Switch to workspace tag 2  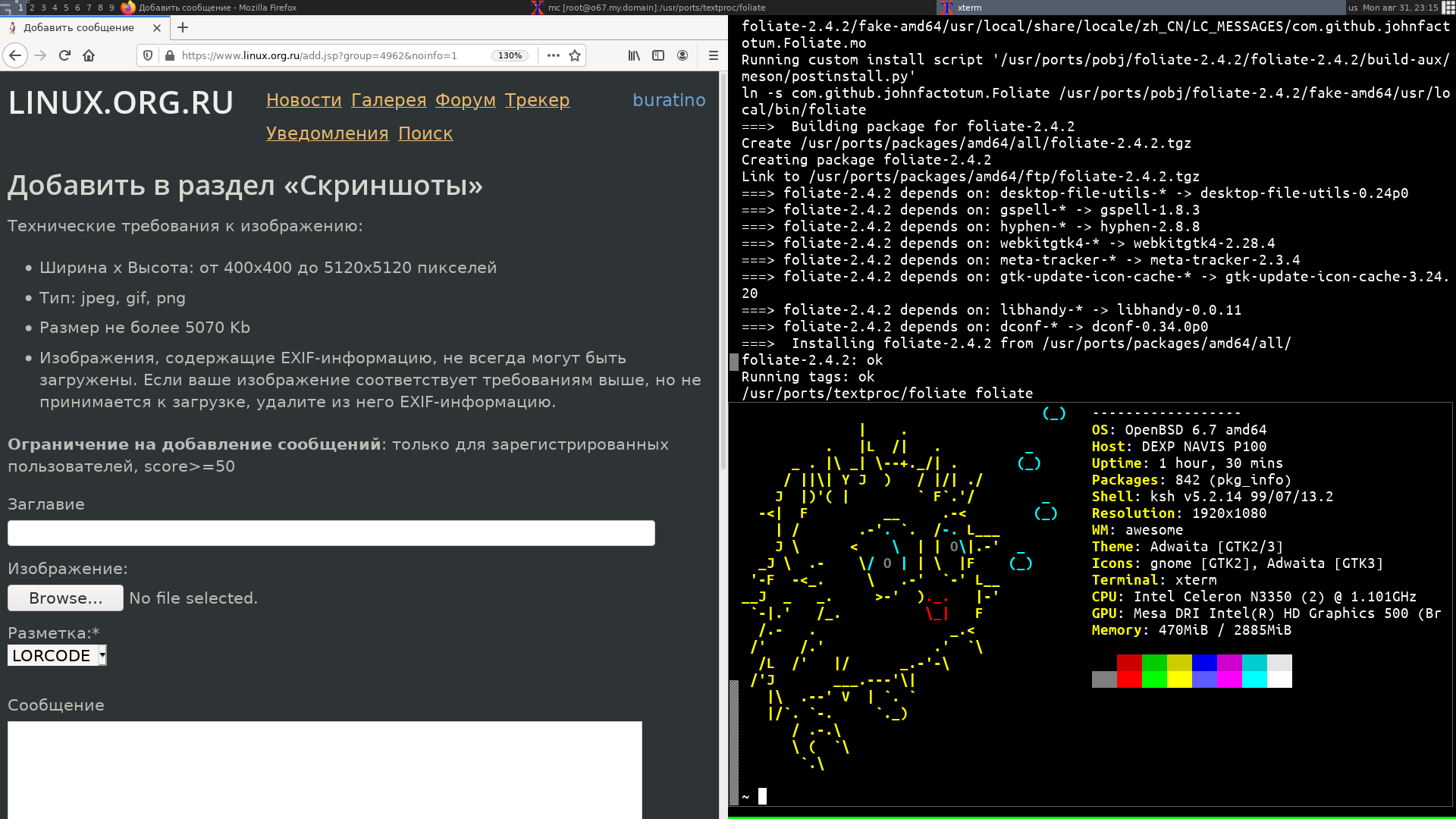tap(32, 8)
